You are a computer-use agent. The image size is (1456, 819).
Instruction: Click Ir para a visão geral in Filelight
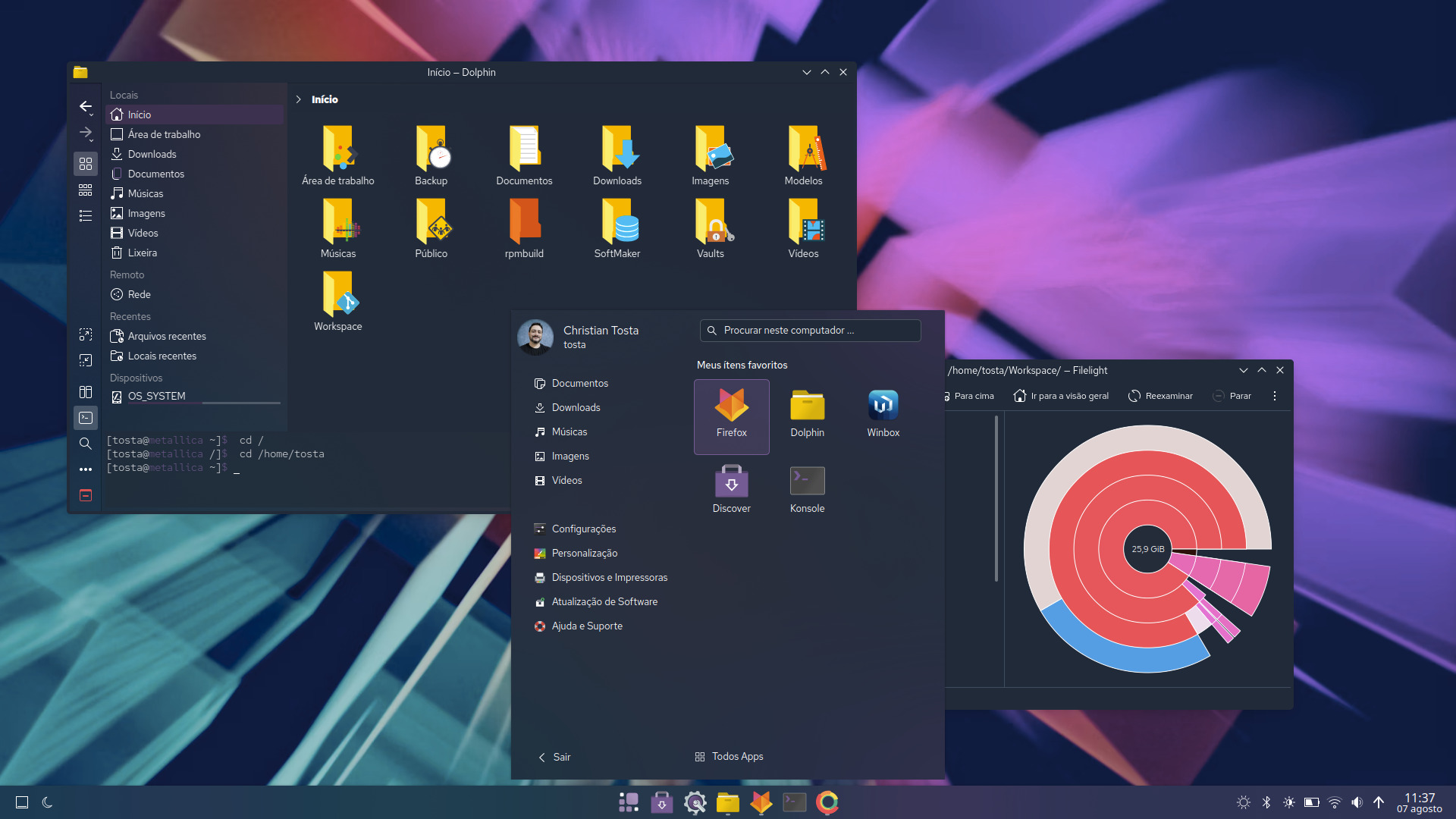coord(1061,396)
